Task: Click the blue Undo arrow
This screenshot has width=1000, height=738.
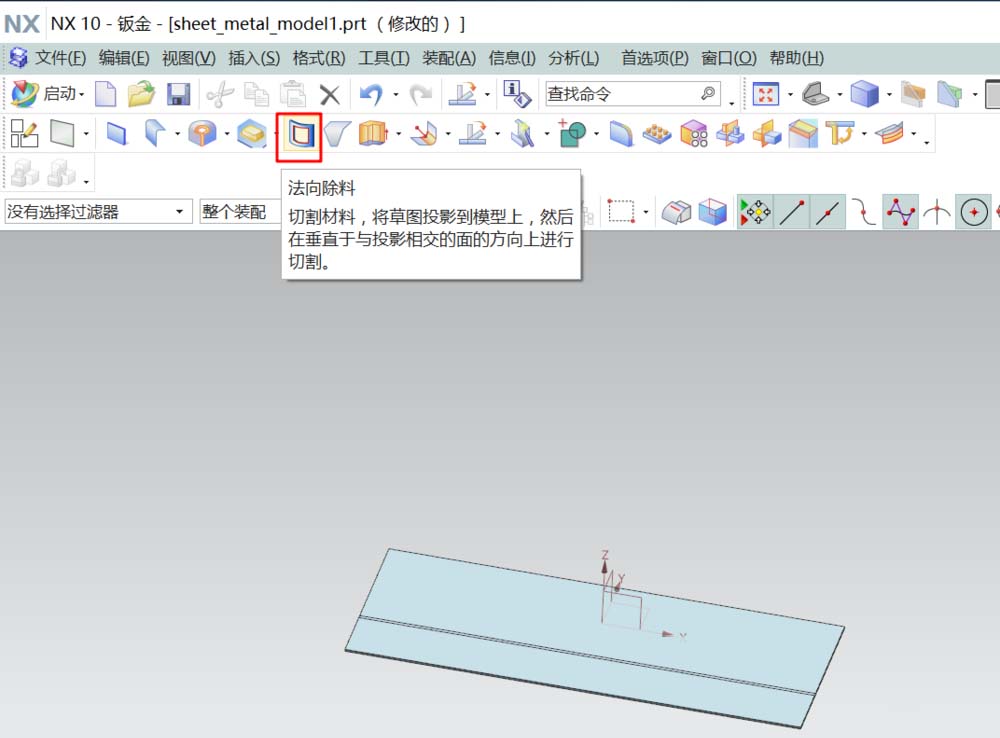Action: tap(371, 94)
